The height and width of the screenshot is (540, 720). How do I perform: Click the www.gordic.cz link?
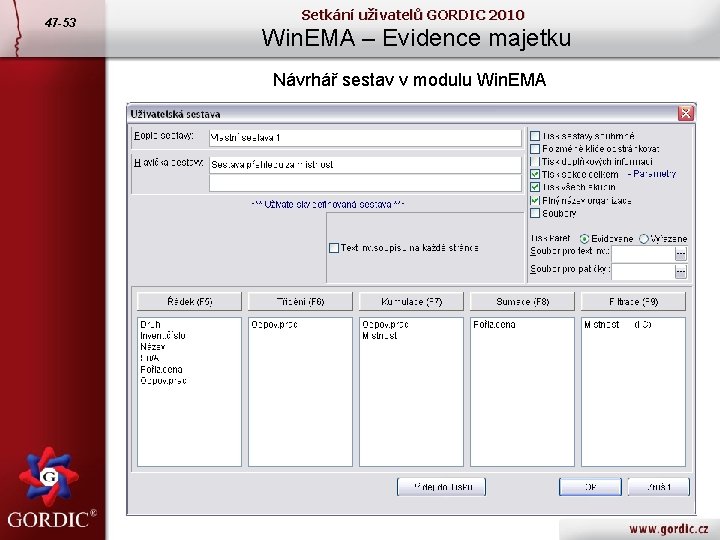[669, 529]
